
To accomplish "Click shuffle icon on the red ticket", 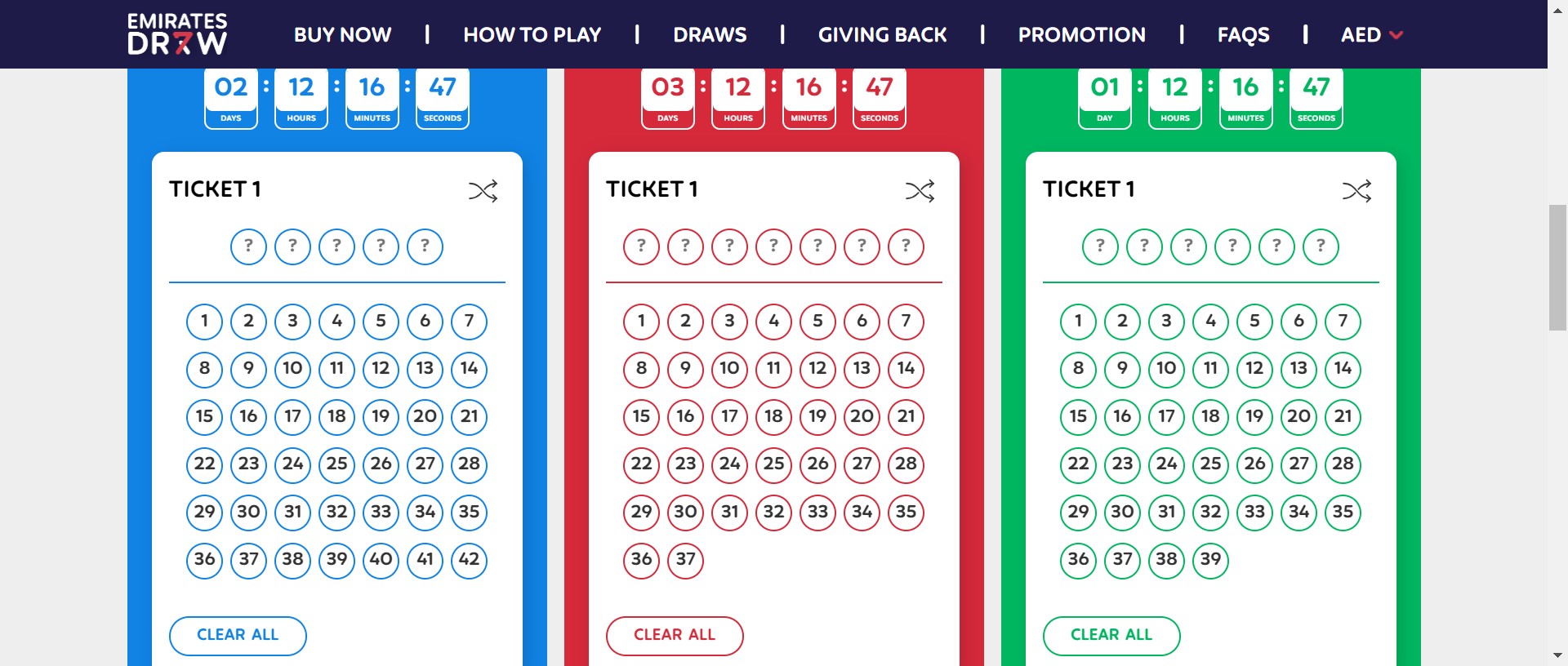I will click(920, 191).
